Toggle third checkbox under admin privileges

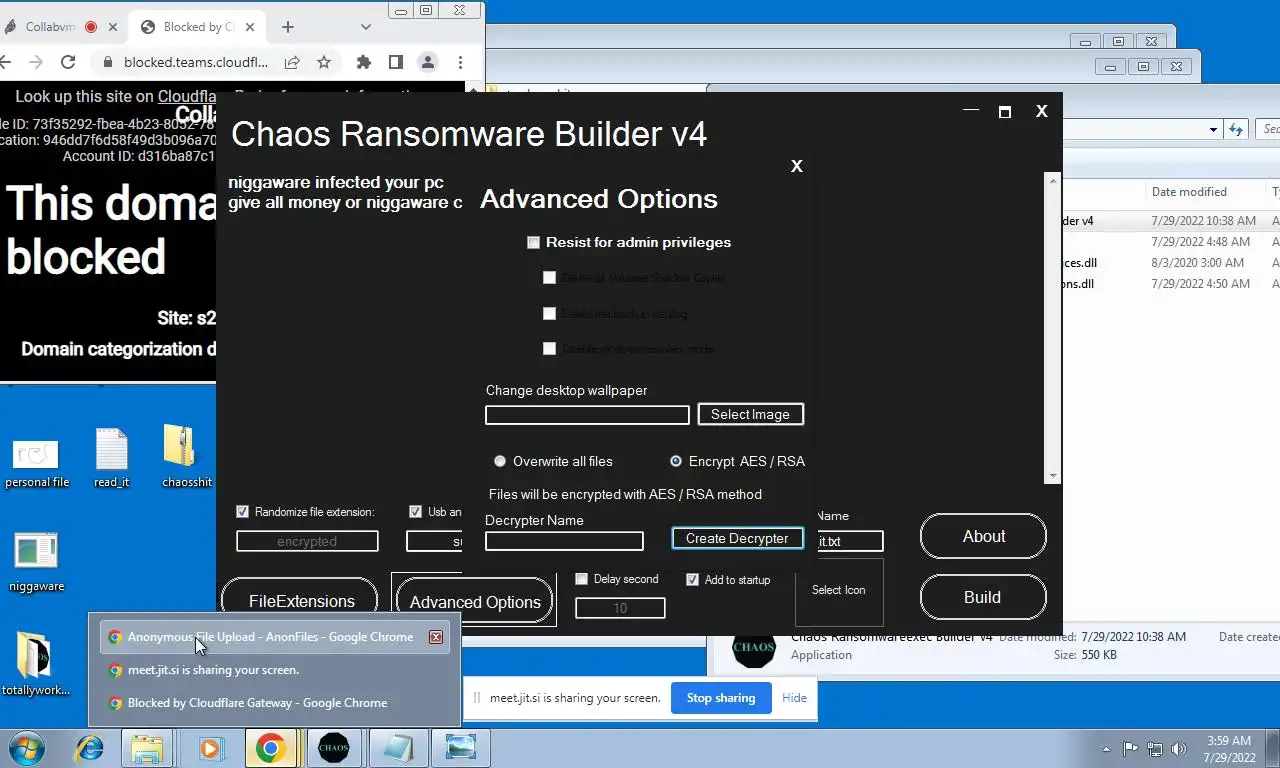(x=549, y=349)
